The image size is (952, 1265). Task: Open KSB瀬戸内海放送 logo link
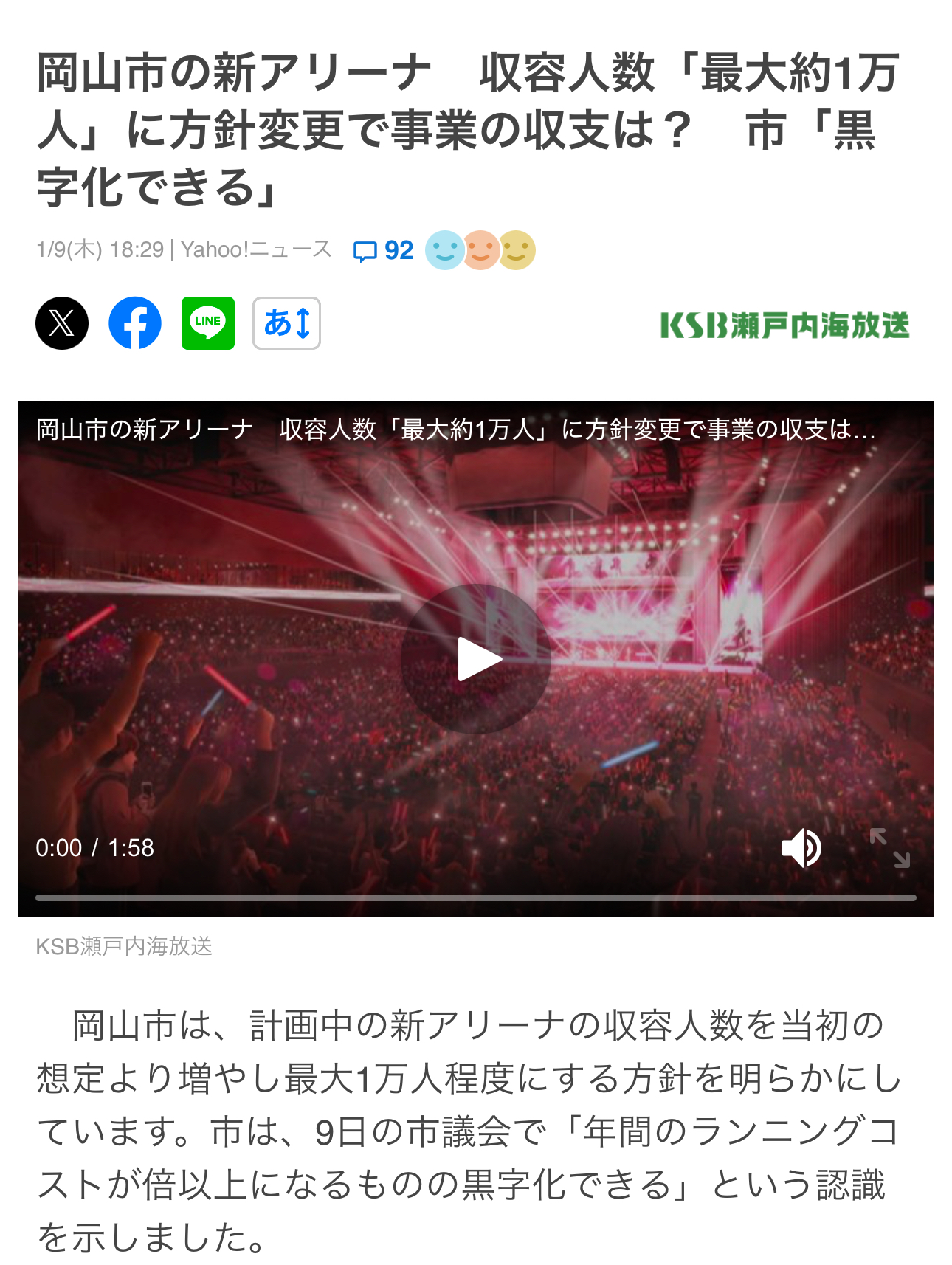[784, 325]
